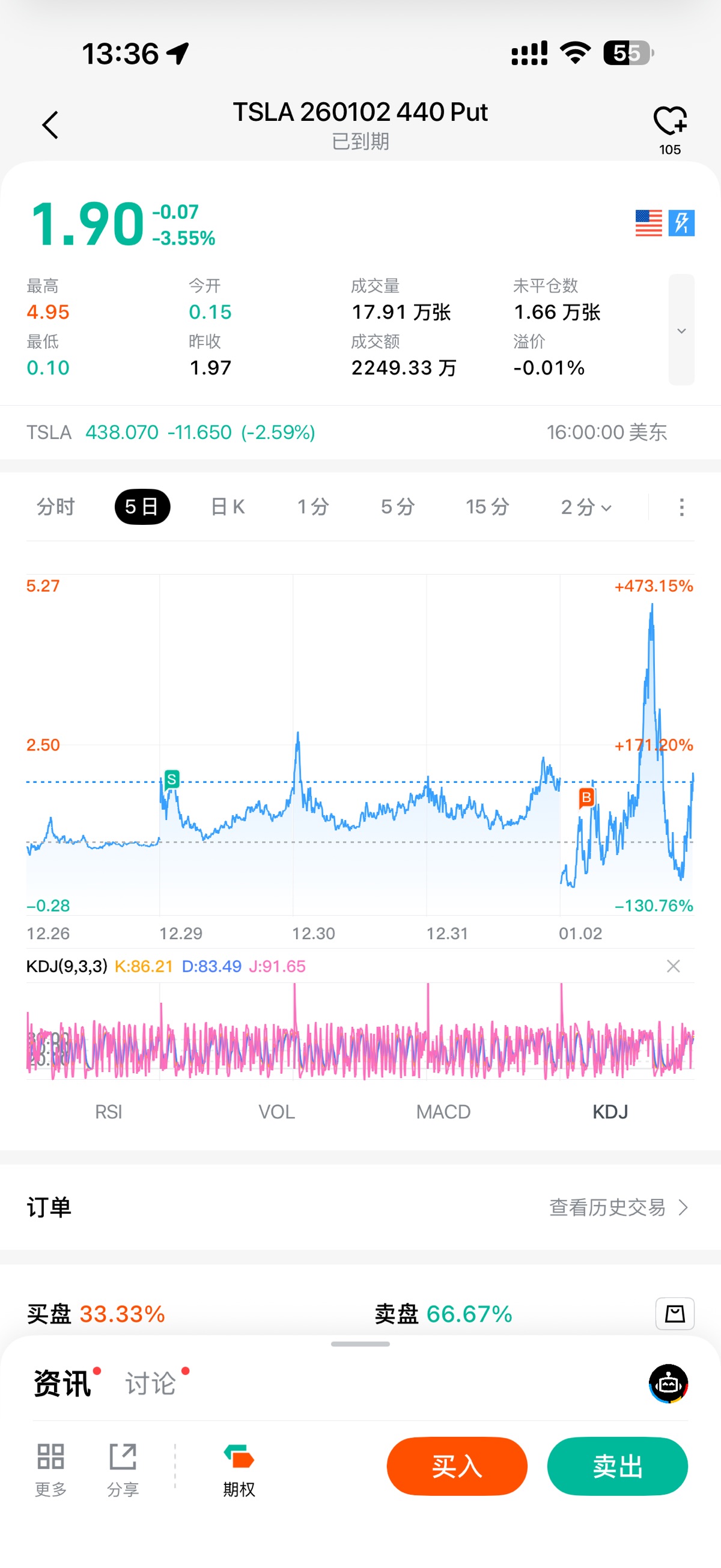Tap the 溢价 -0.01% value
This screenshot has height=1568, width=721.
click(549, 368)
